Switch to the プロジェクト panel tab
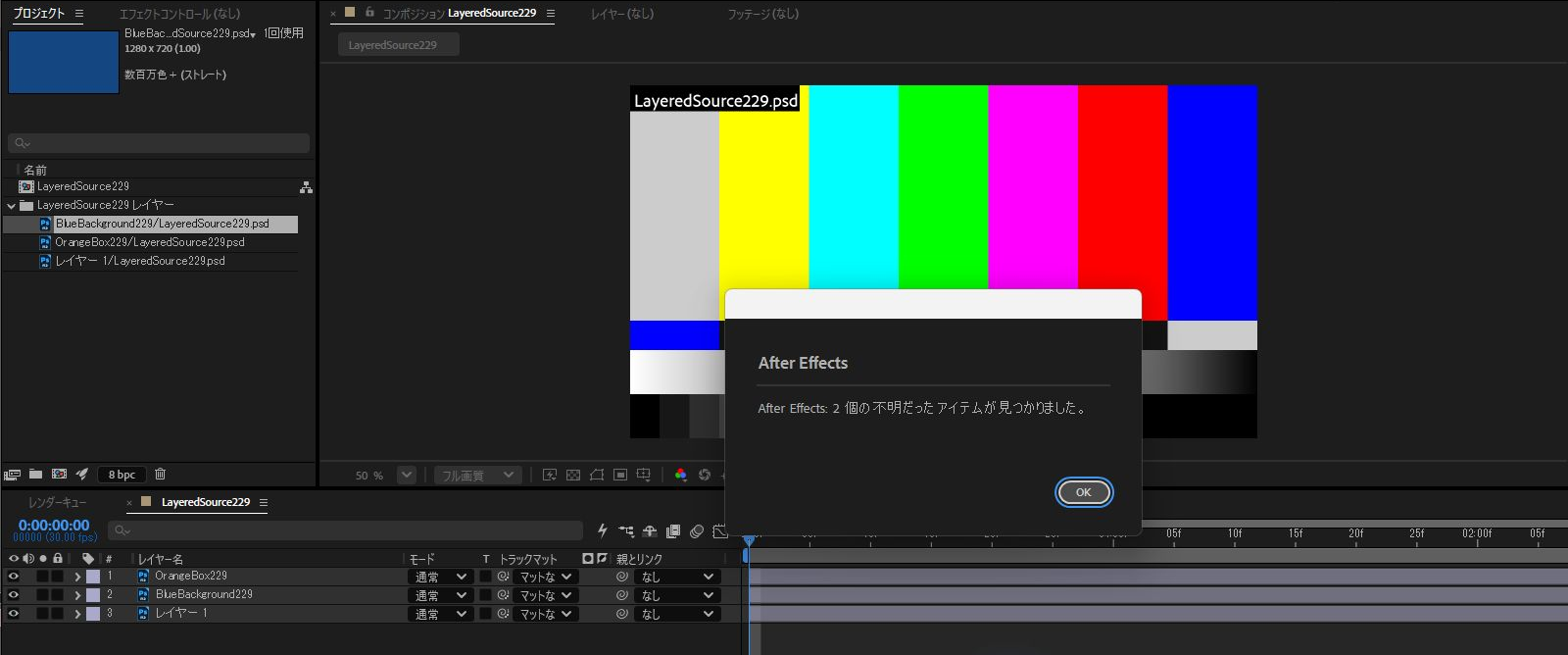This screenshot has width=1568, height=655. tap(39, 14)
